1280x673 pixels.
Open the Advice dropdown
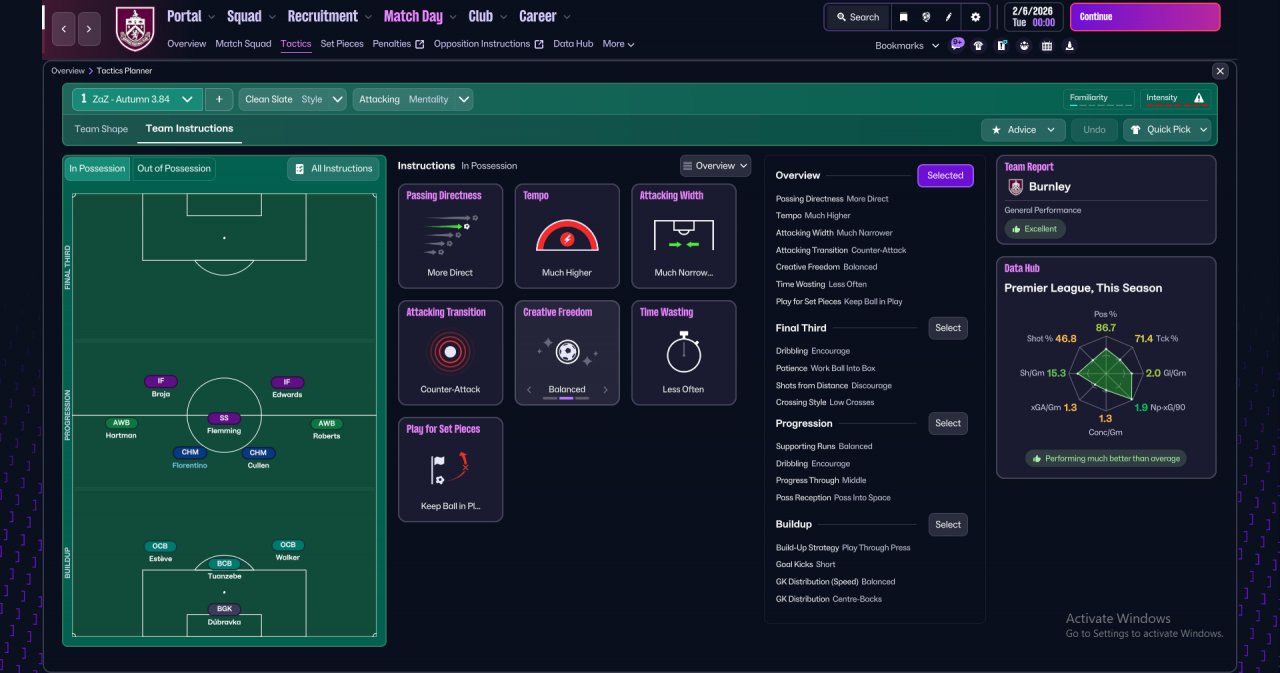click(x=1023, y=130)
